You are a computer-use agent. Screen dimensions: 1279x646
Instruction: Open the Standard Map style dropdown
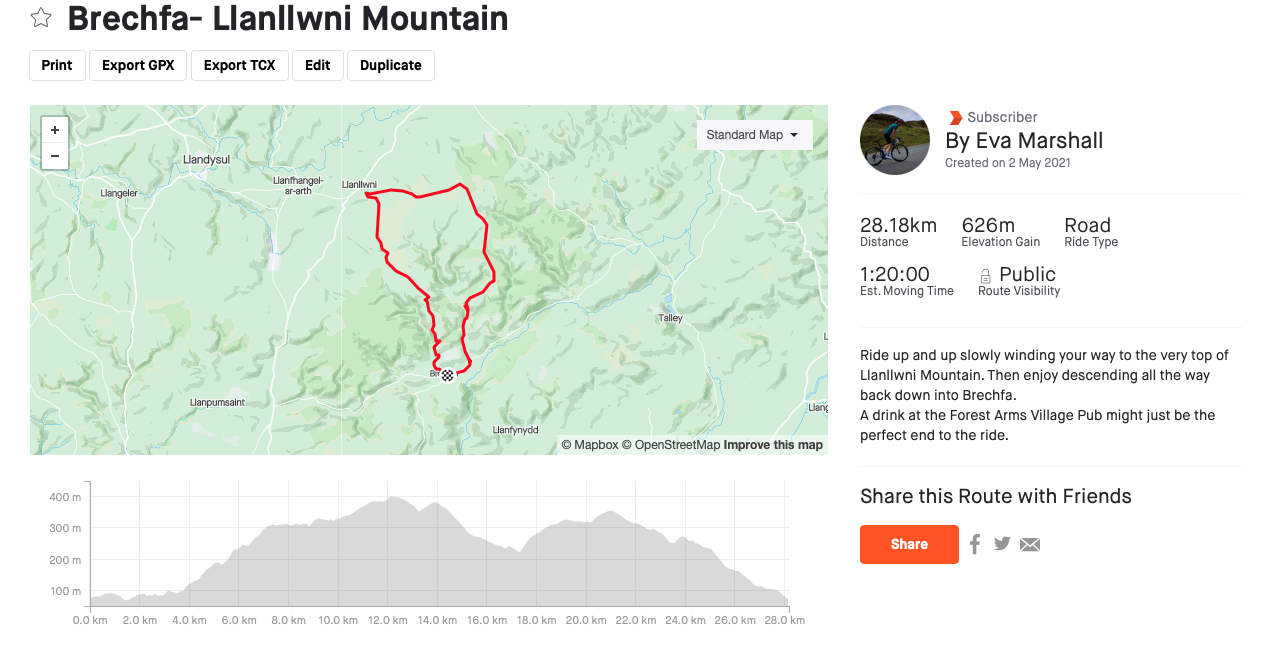754,134
